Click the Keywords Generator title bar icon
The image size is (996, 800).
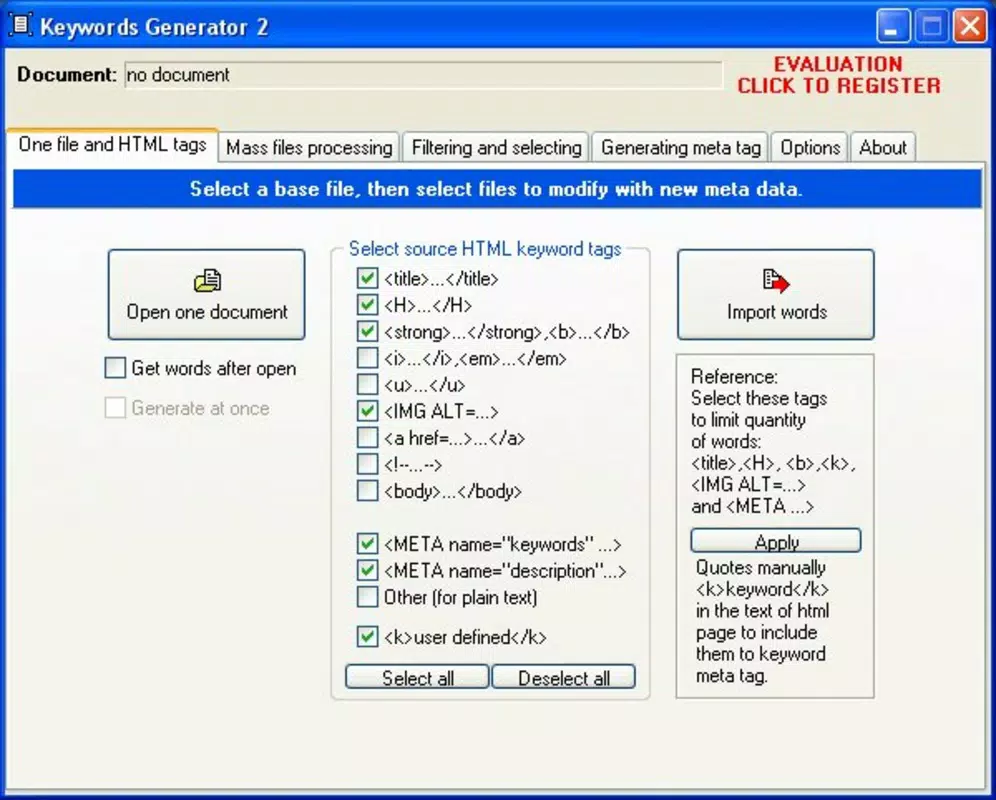point(20,25)
